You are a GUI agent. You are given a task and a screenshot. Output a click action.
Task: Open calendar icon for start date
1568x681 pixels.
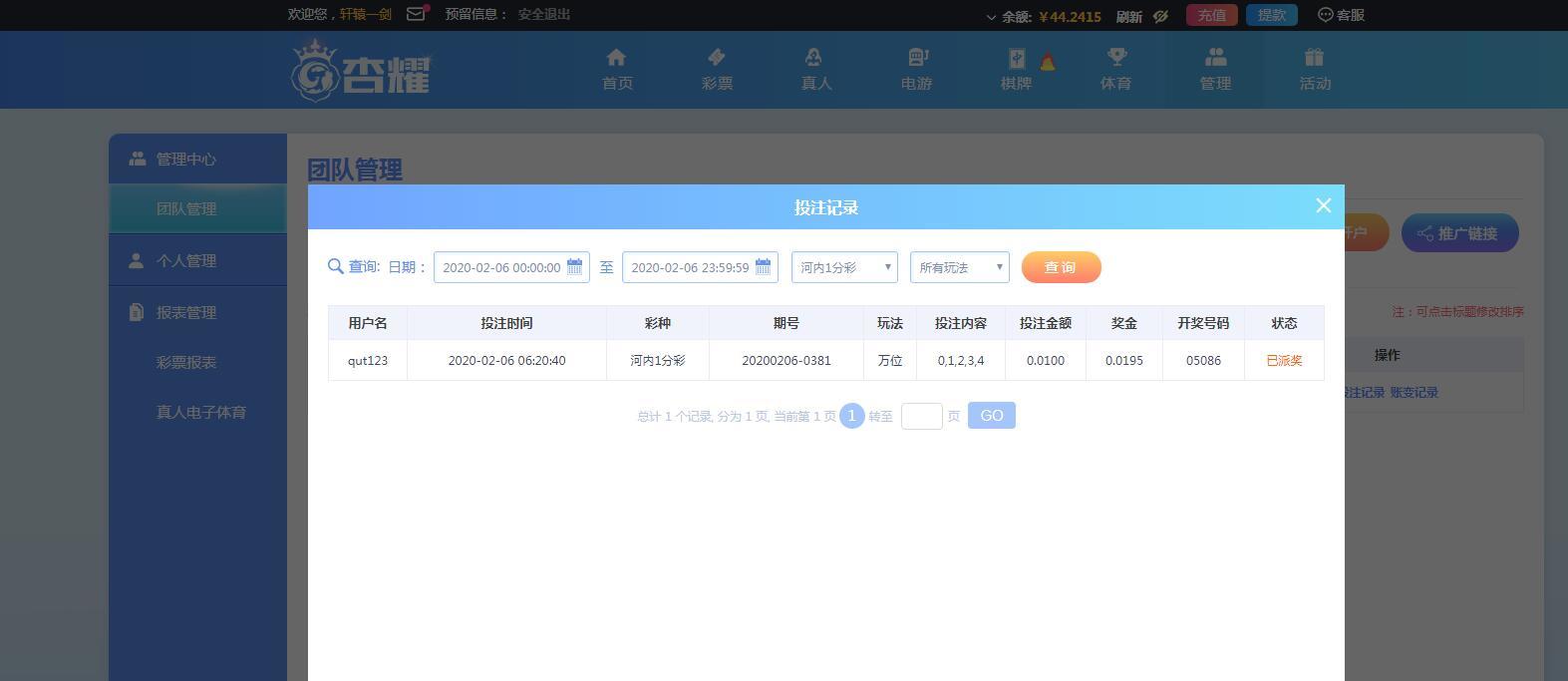coord(574,266)
